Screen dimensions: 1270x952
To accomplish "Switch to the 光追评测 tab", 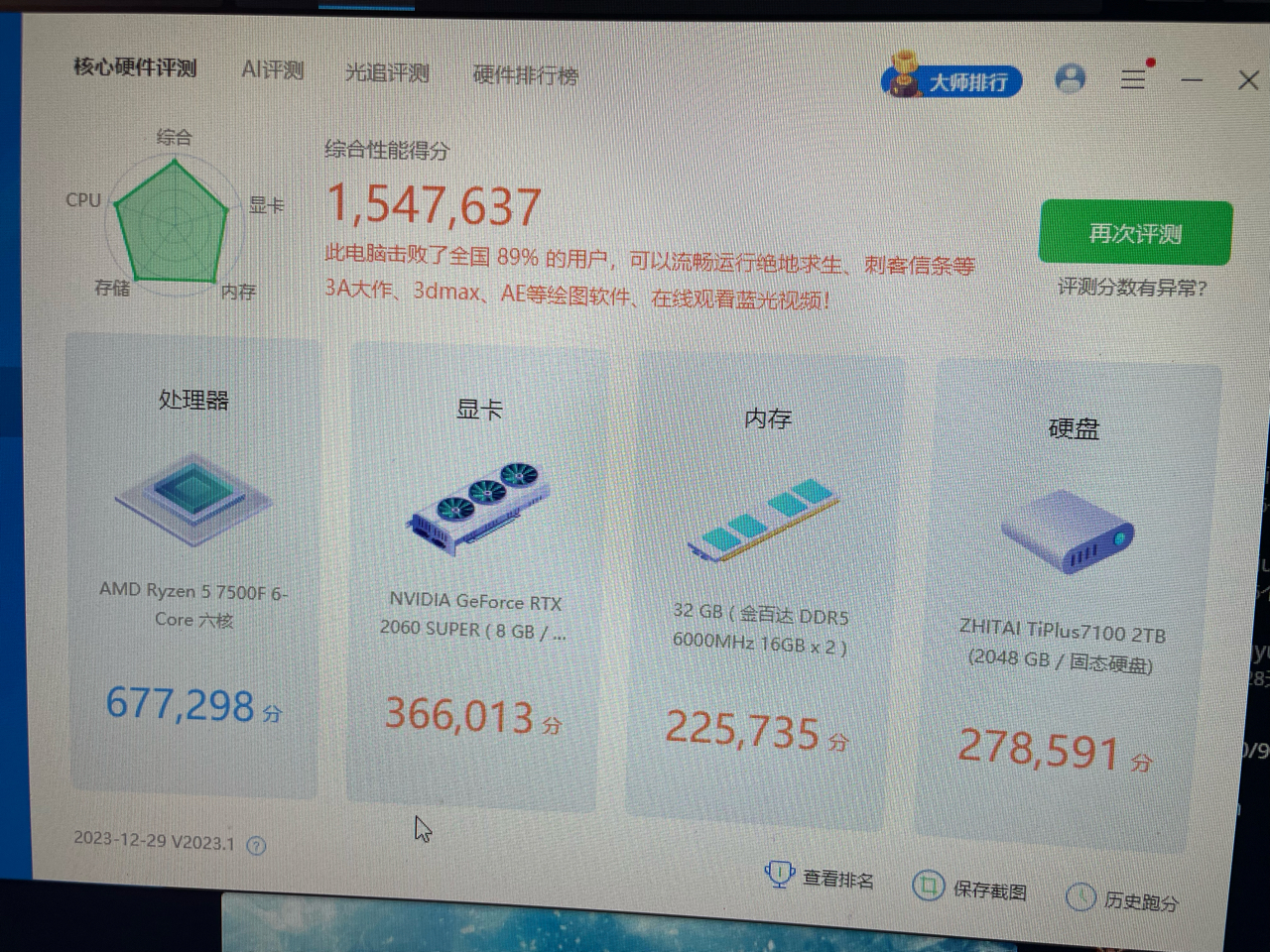I will coord(387,71).
